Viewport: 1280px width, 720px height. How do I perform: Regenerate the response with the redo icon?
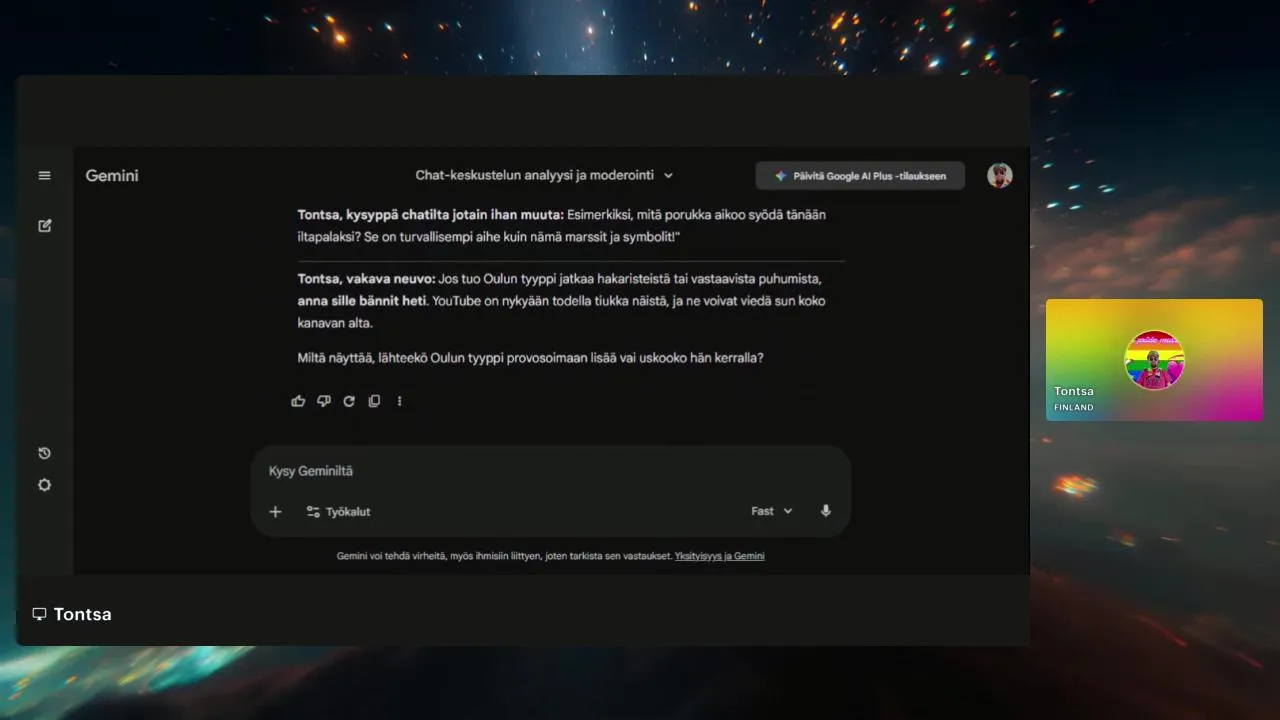tap(349, 401)
